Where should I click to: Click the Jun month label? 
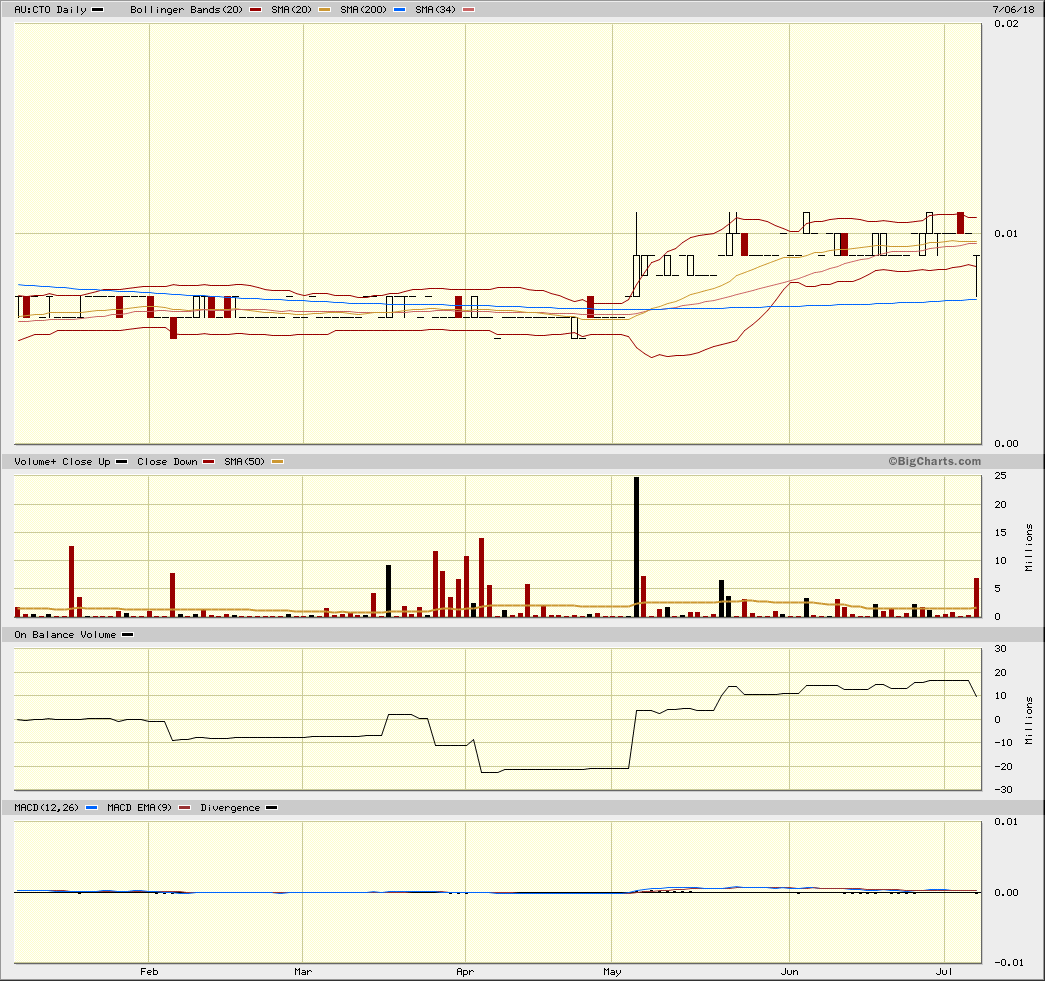pyautogui.click(x=790, y=972)
